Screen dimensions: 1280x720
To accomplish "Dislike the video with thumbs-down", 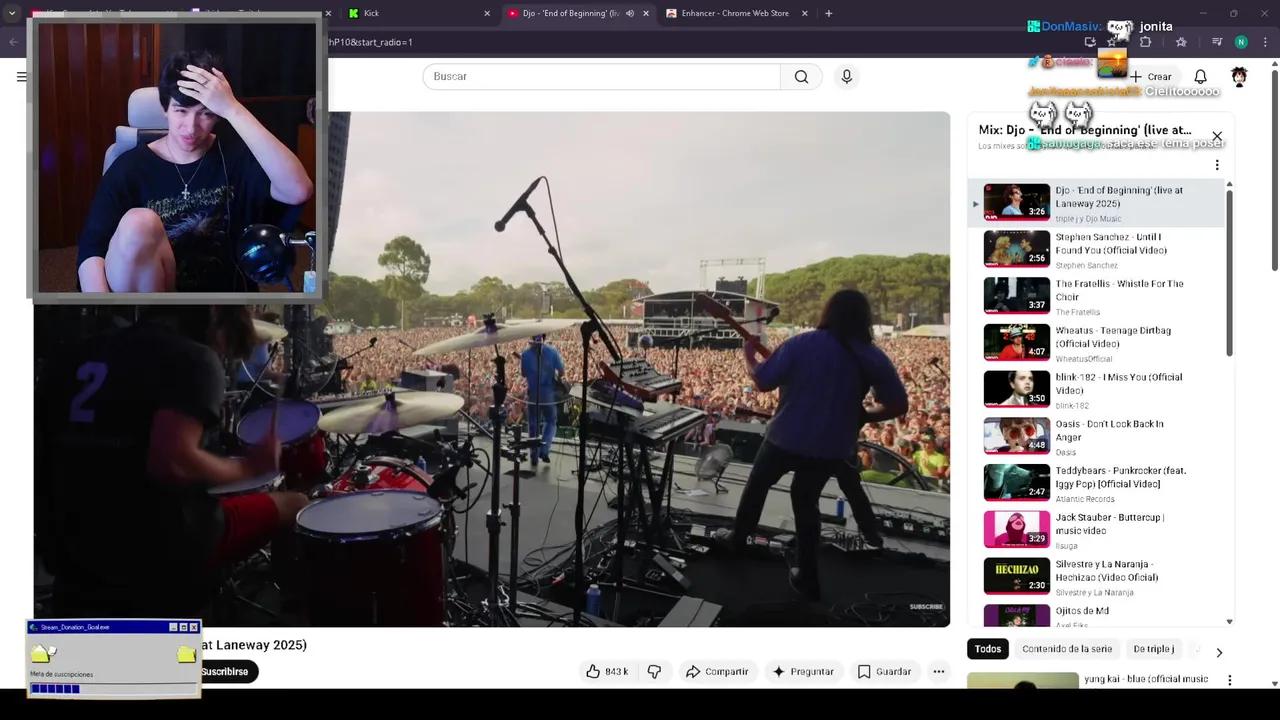I will point(654,672).
